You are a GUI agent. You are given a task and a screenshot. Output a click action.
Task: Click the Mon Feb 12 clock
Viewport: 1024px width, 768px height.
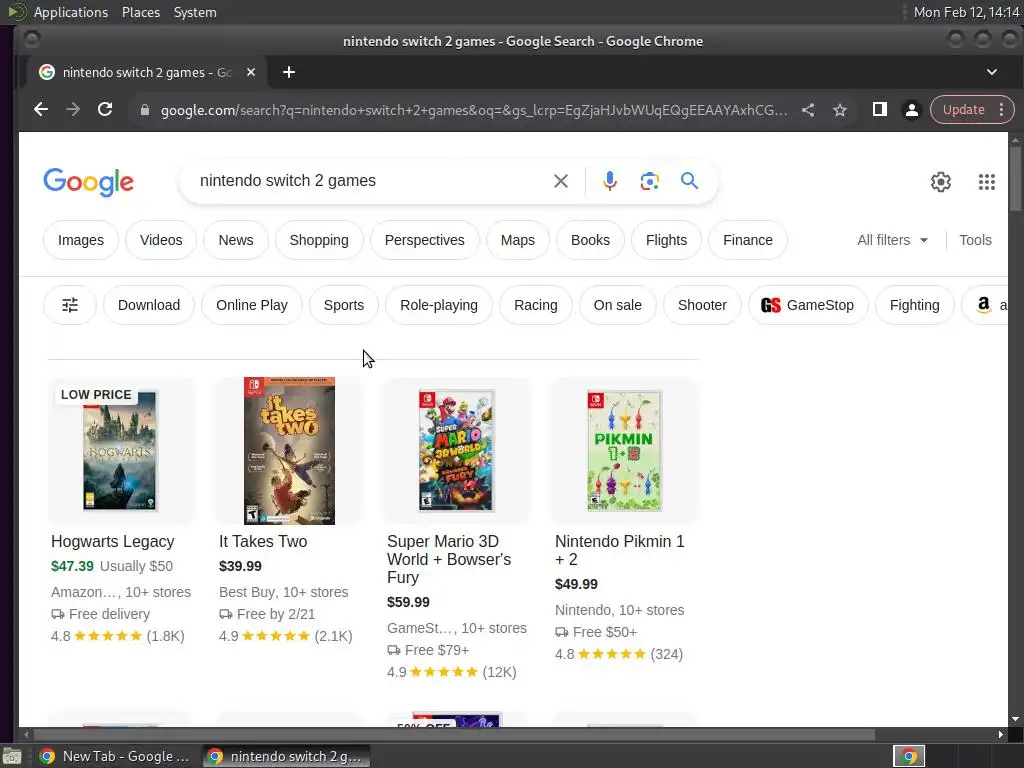point(966,12)
